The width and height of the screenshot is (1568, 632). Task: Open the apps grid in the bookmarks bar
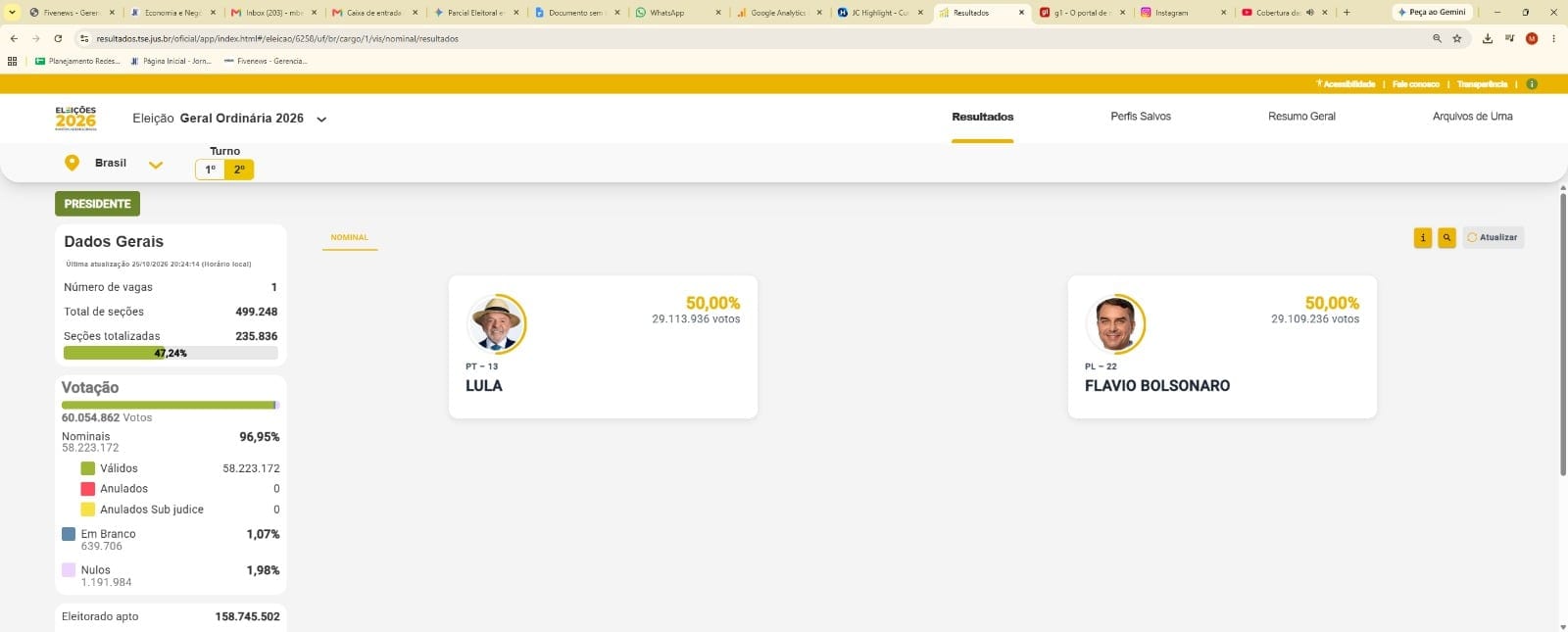pyautogui.click(x=13, y=61)
